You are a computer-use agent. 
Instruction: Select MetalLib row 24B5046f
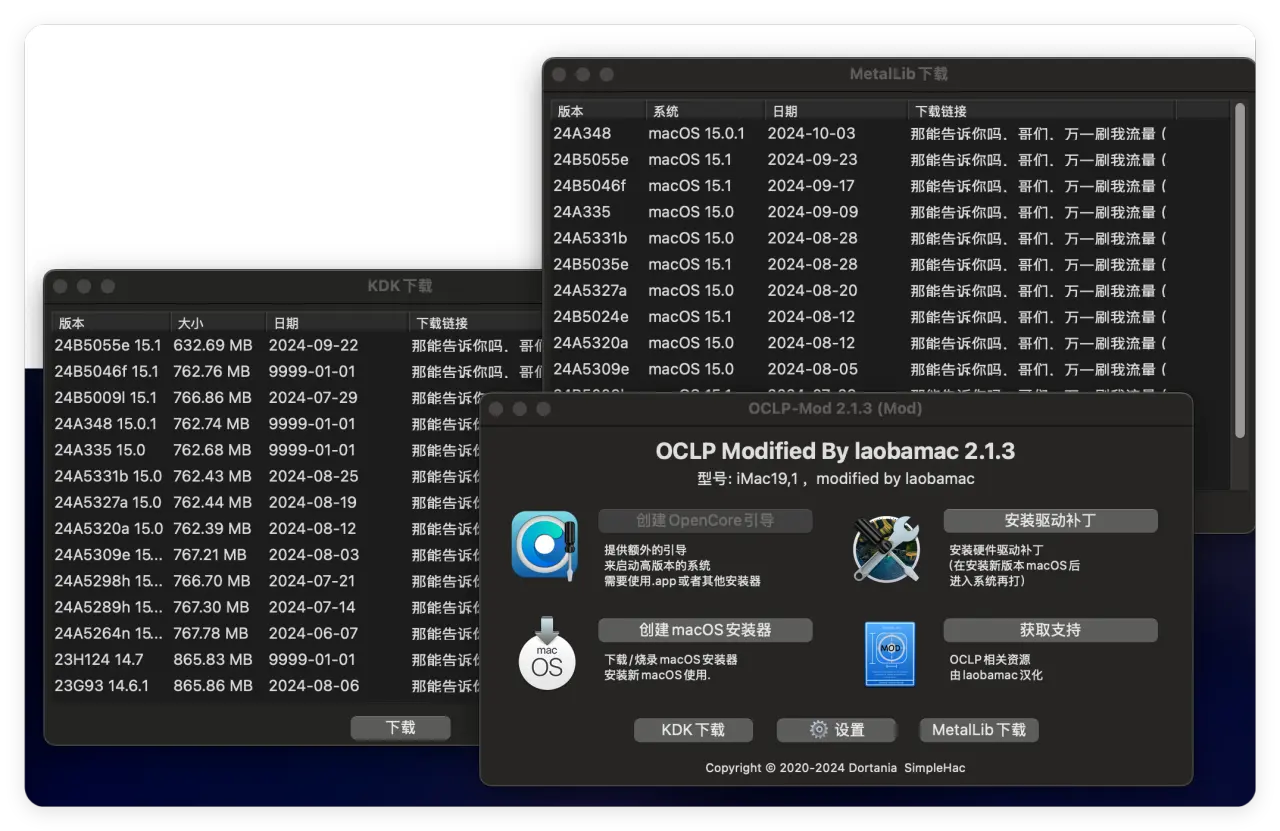(x=891, y=185)
